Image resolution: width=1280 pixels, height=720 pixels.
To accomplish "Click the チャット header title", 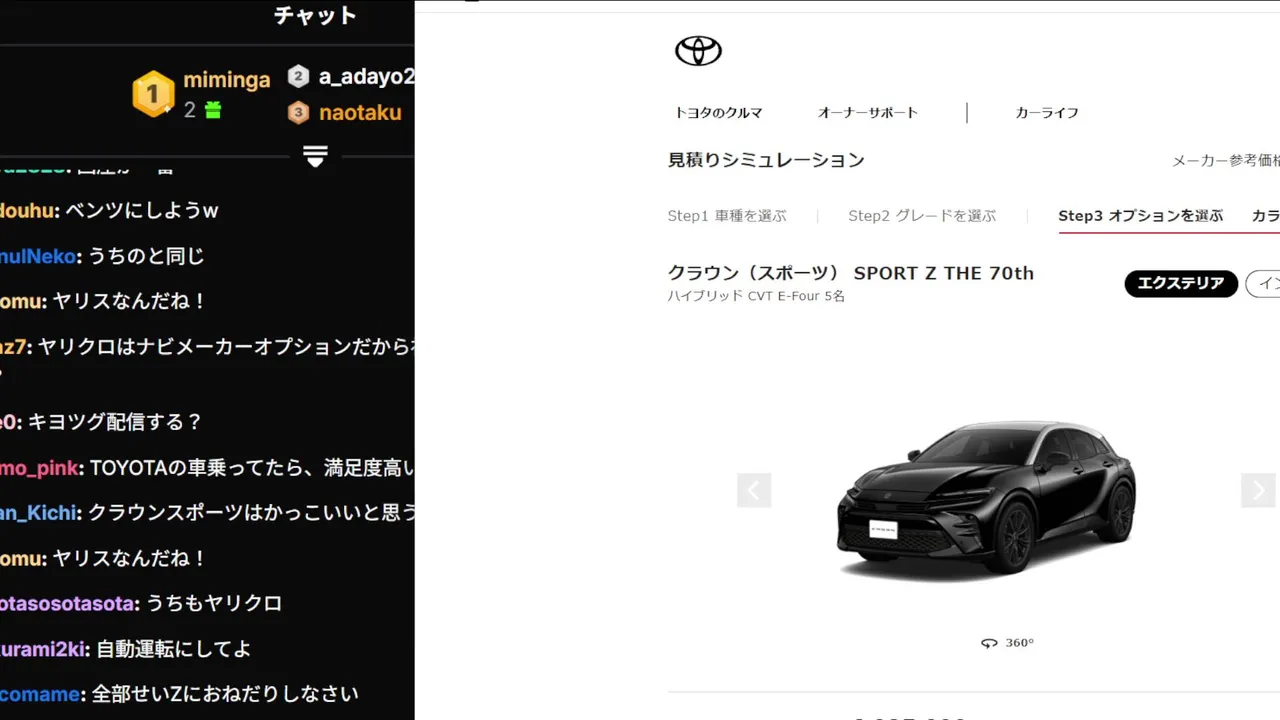I will click(315, 16).
